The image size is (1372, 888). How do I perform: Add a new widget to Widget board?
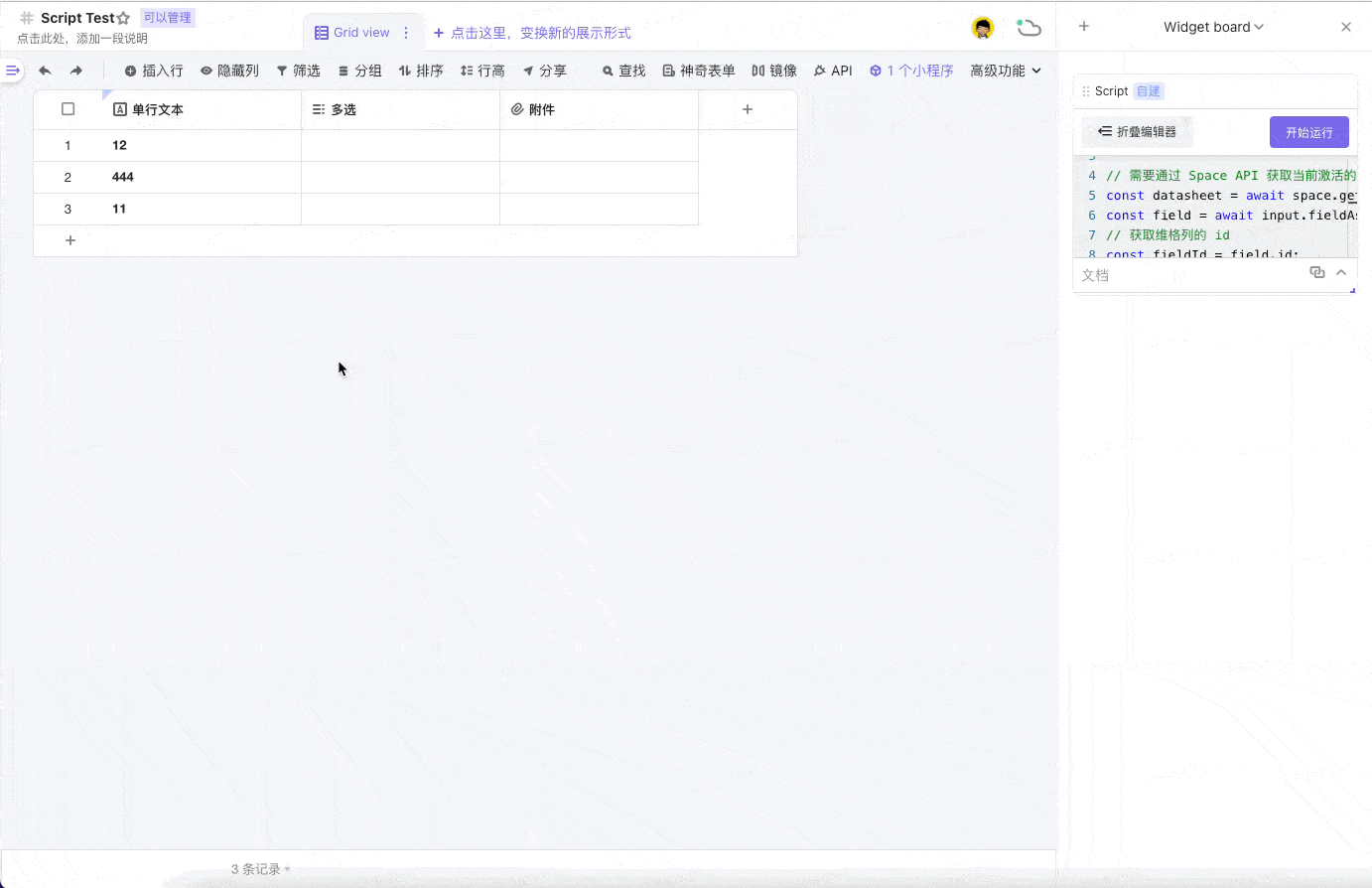1084,27
